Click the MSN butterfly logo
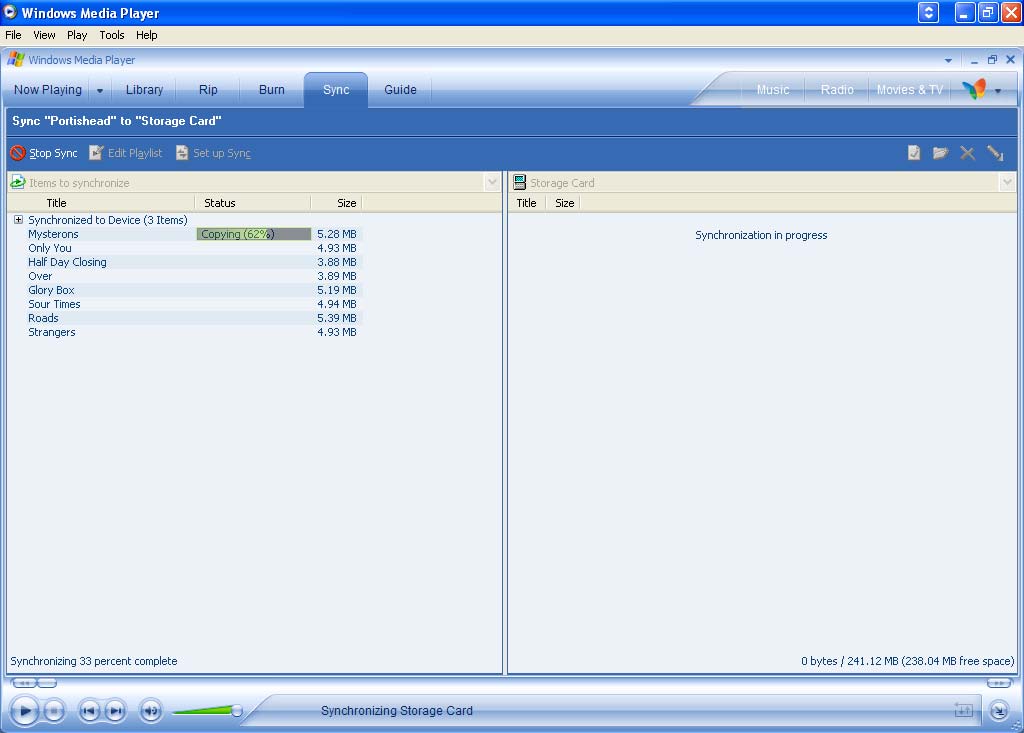1024x733 pixels. [974, 89]
